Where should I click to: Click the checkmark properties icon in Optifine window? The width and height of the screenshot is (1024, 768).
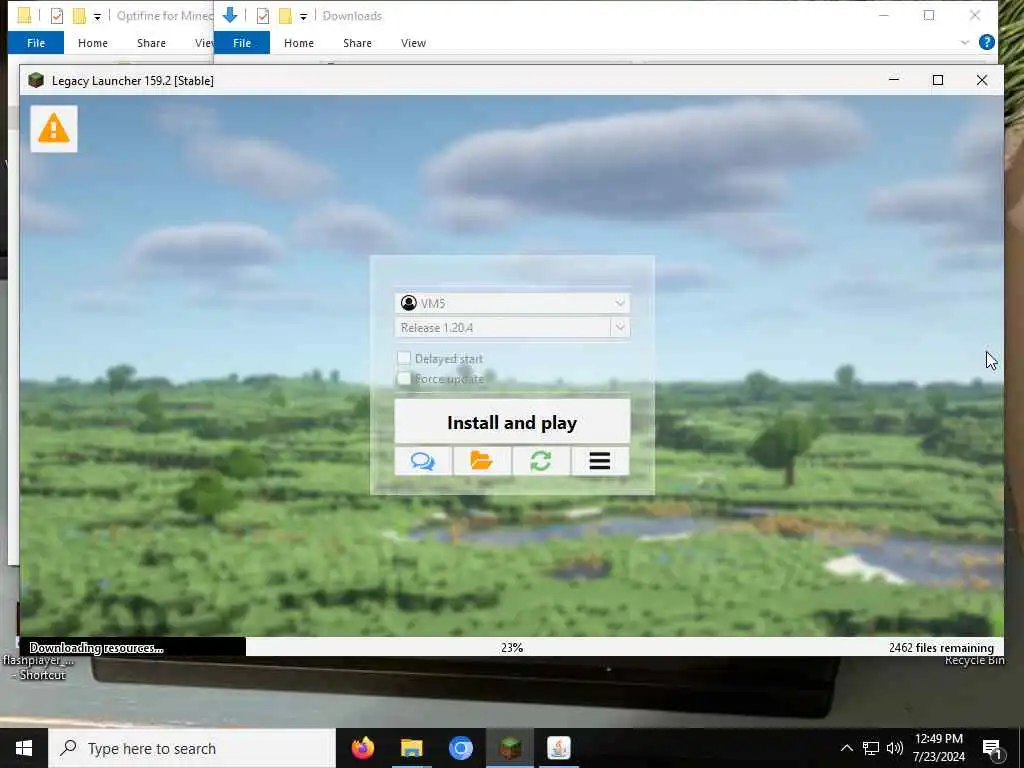coord(57,16)
